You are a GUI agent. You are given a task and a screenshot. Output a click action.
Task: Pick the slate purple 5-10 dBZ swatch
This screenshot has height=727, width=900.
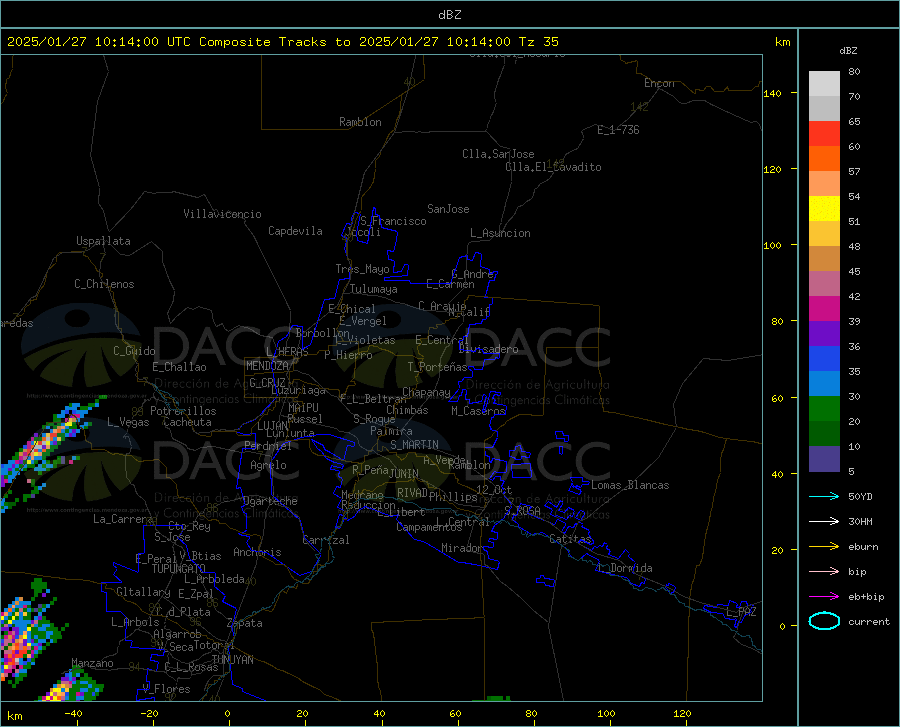824,459
